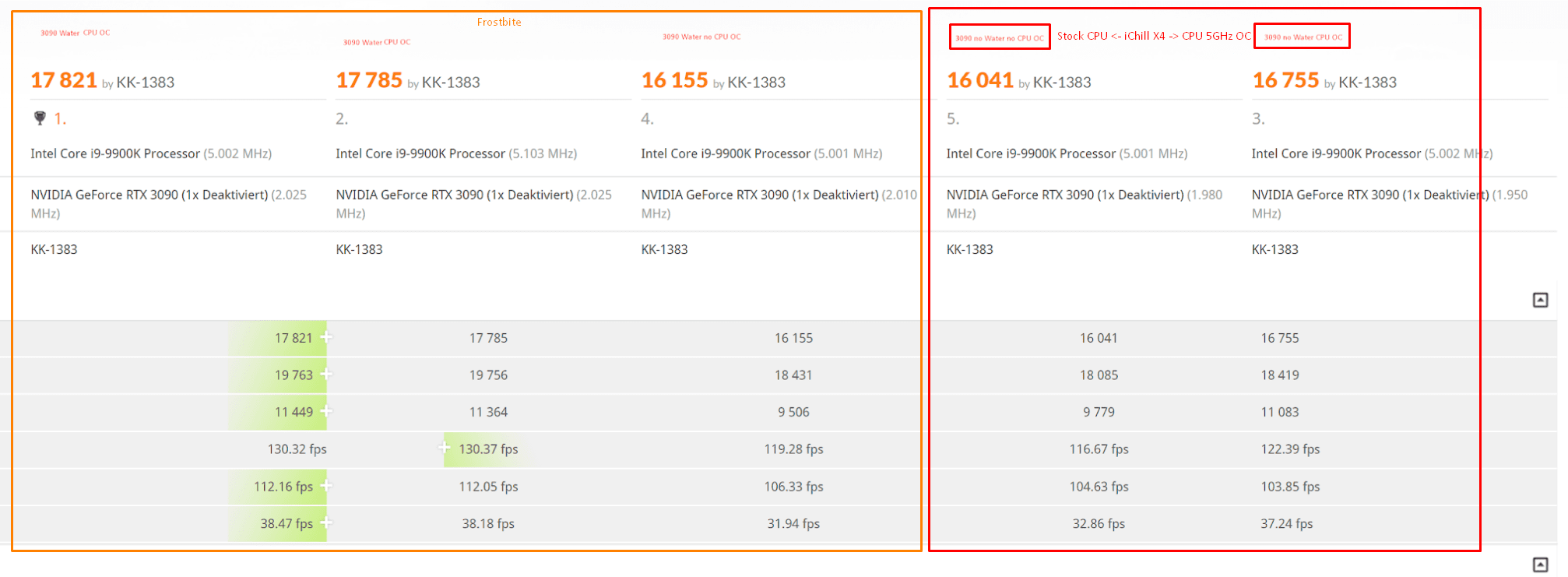1568x577 pixels.
Task: Open the 16 041 score result heading
Action: (x=980, y=80)
